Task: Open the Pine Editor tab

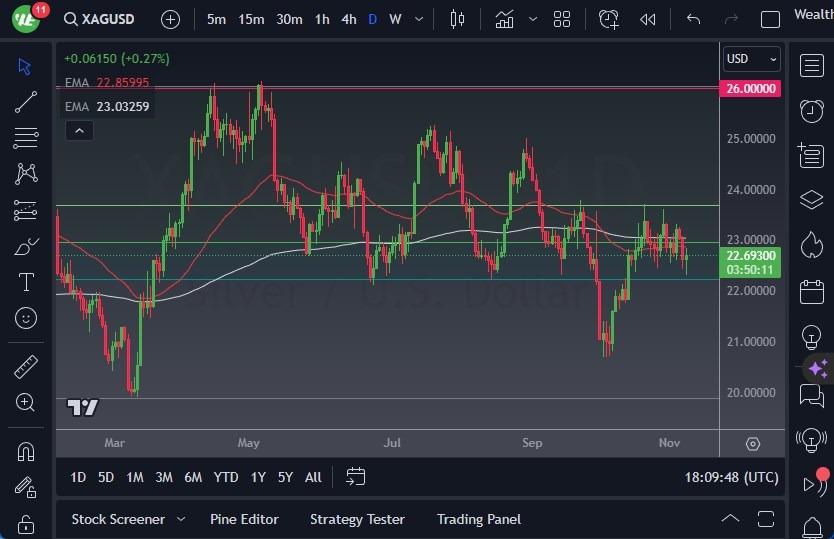Action: 244,519
